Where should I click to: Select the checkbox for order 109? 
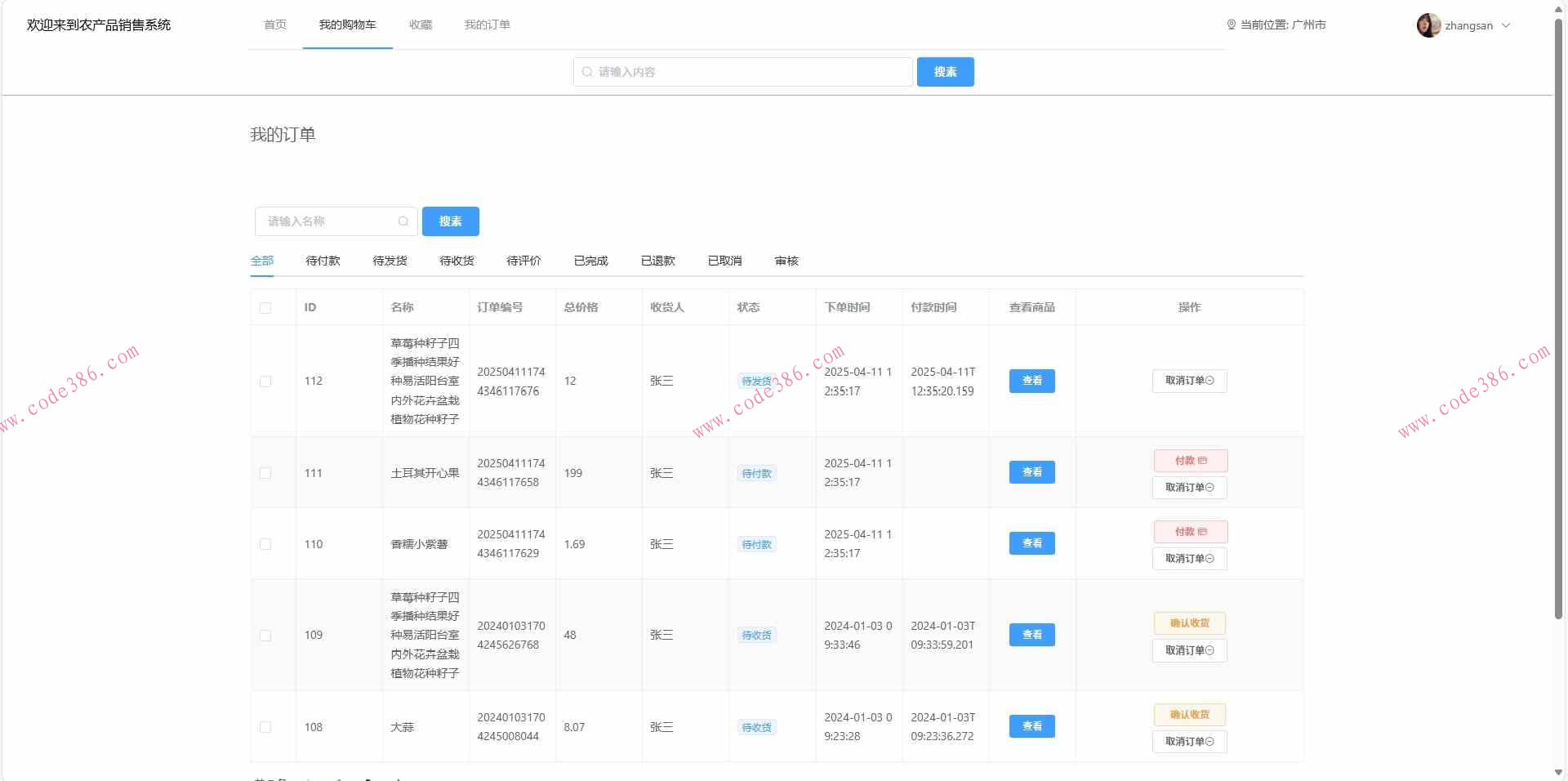tap(265, 636)
